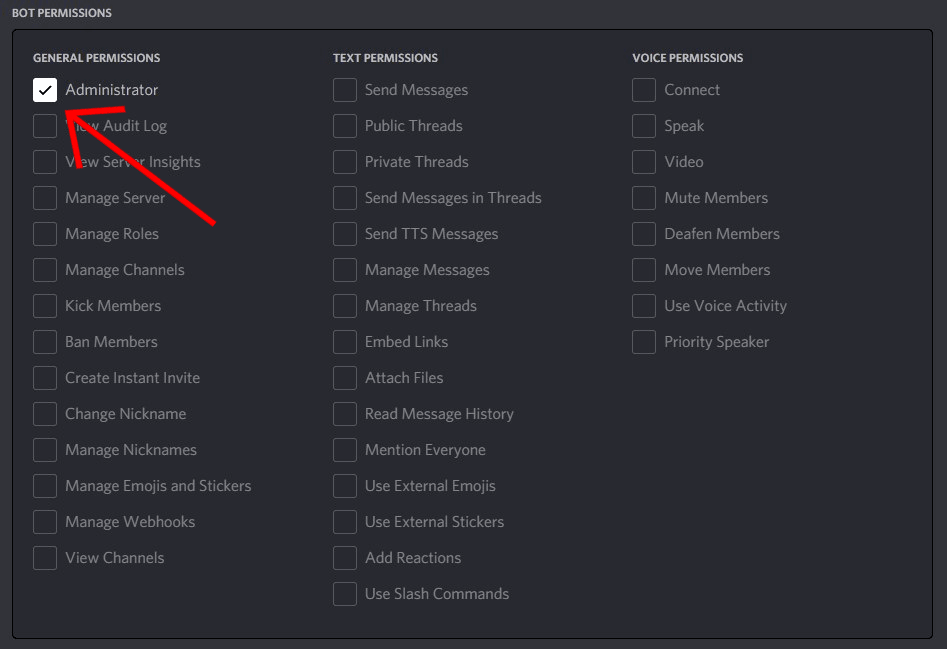The height and width of the screenshot is (649, 947).
Task: Enable the Ban Members permission
Action: click(45, 341)
